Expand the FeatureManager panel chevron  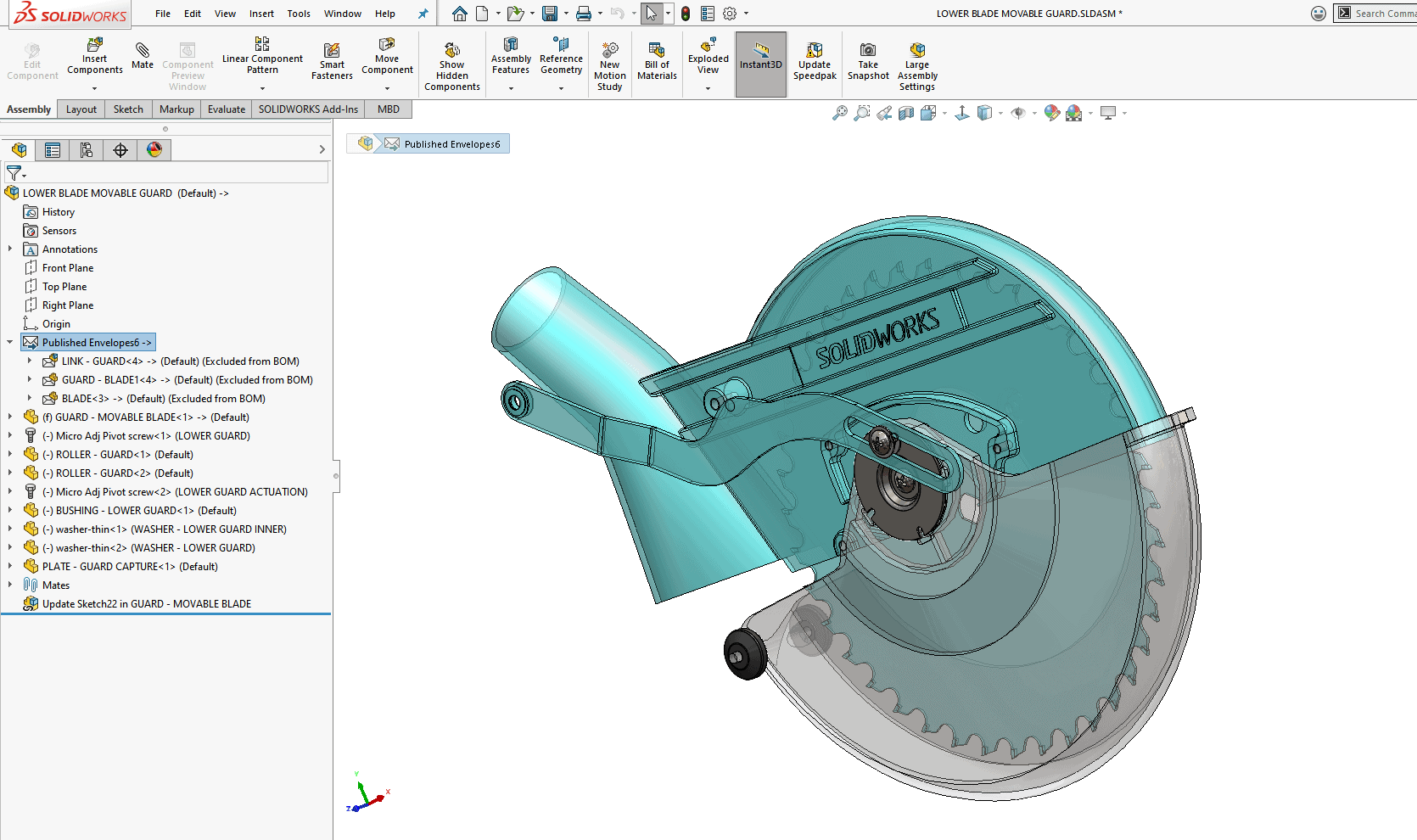point(322,149)
